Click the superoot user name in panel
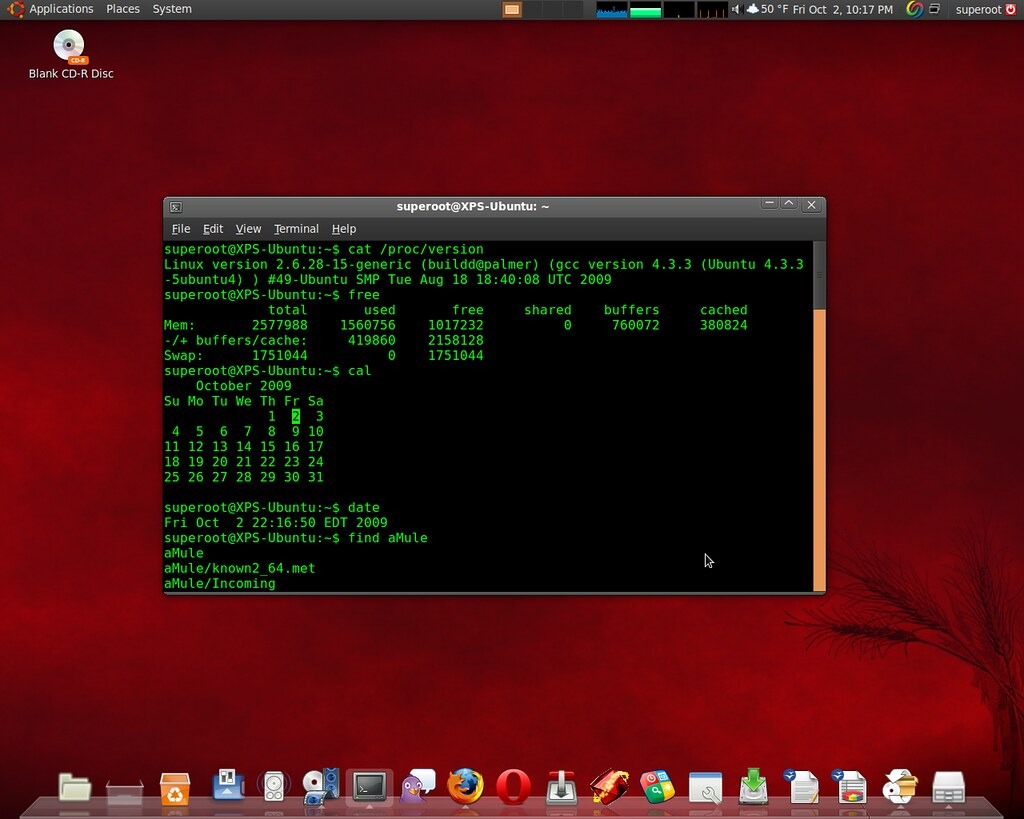Image resolution: width=1024 pixels, height=819 pixels. coord(978,9)
